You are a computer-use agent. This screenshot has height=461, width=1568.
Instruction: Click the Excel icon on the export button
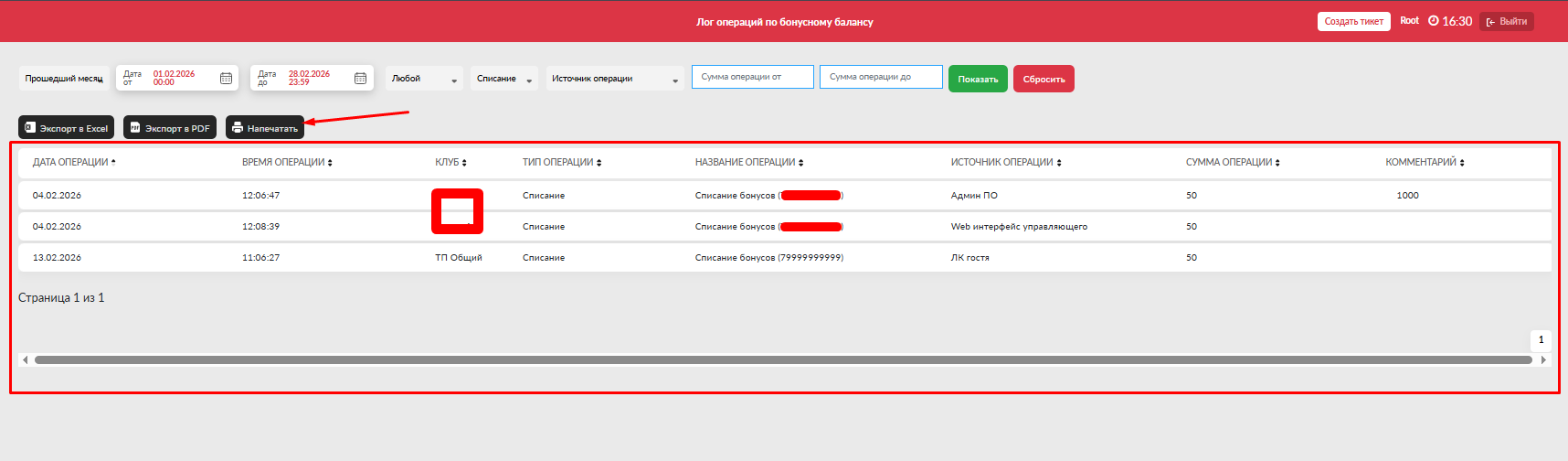(x=30, y=128)
